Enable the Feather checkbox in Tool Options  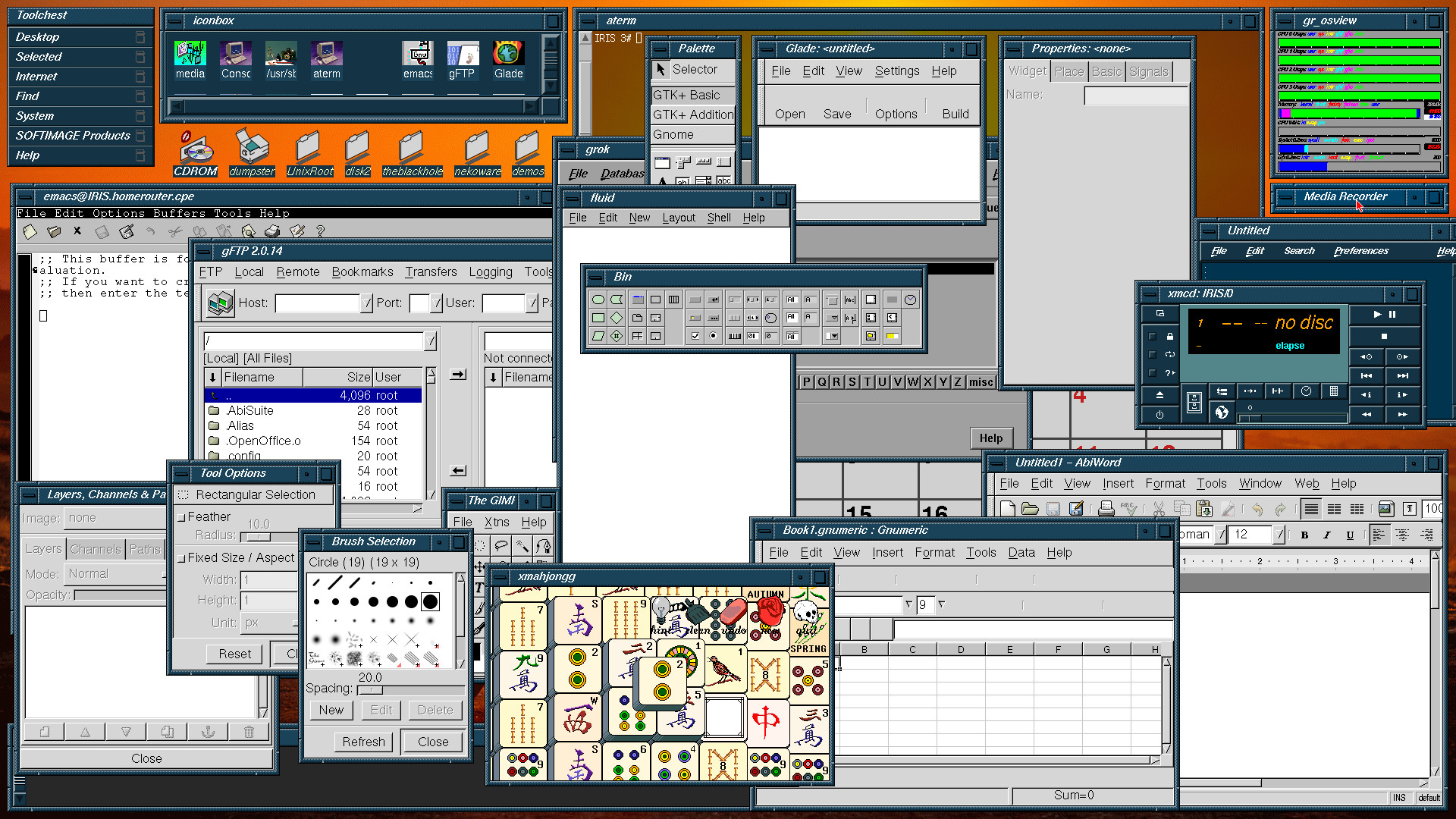[x=182, y=517]
